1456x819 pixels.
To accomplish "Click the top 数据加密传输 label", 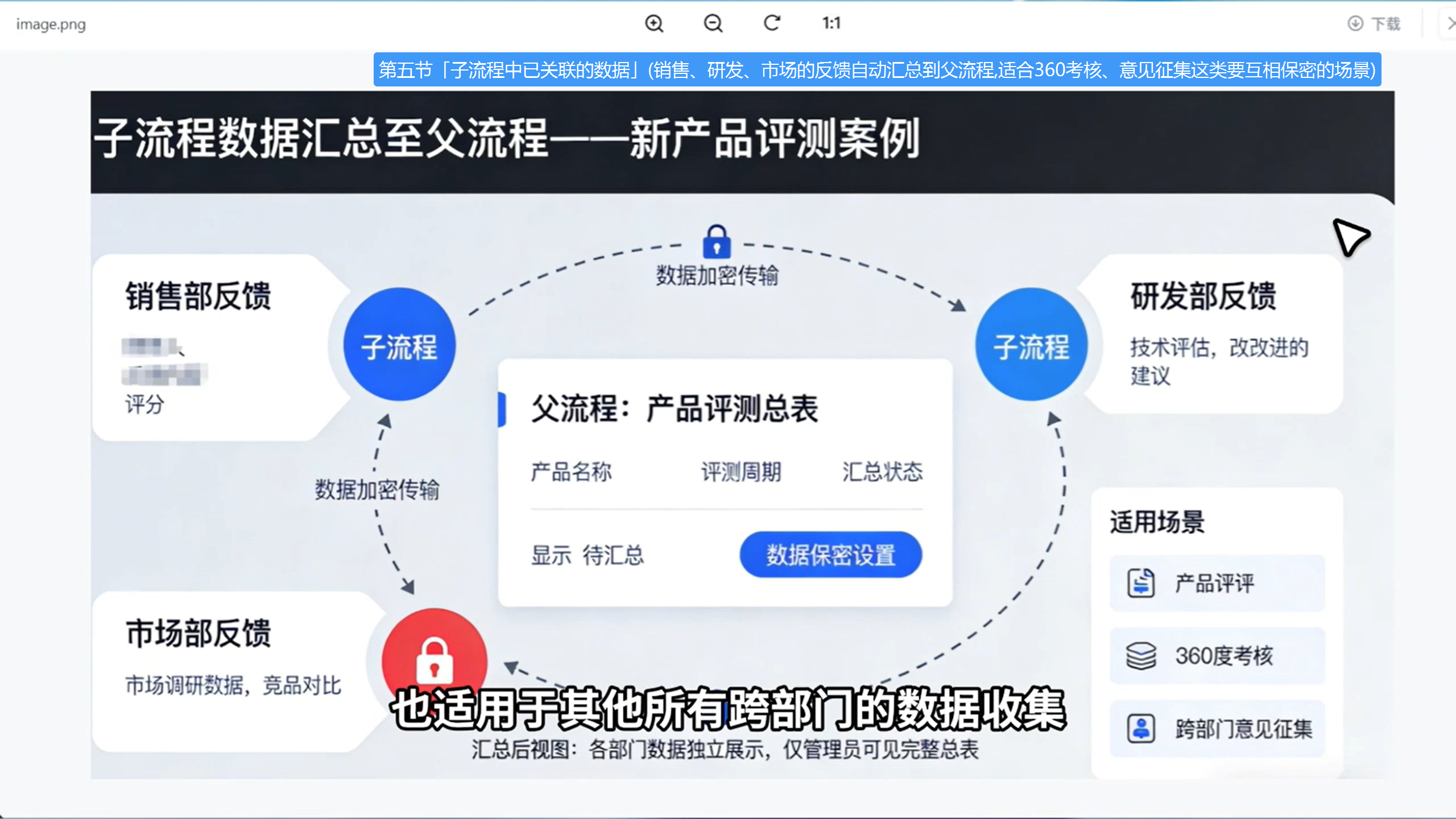I will click(717, 275).
